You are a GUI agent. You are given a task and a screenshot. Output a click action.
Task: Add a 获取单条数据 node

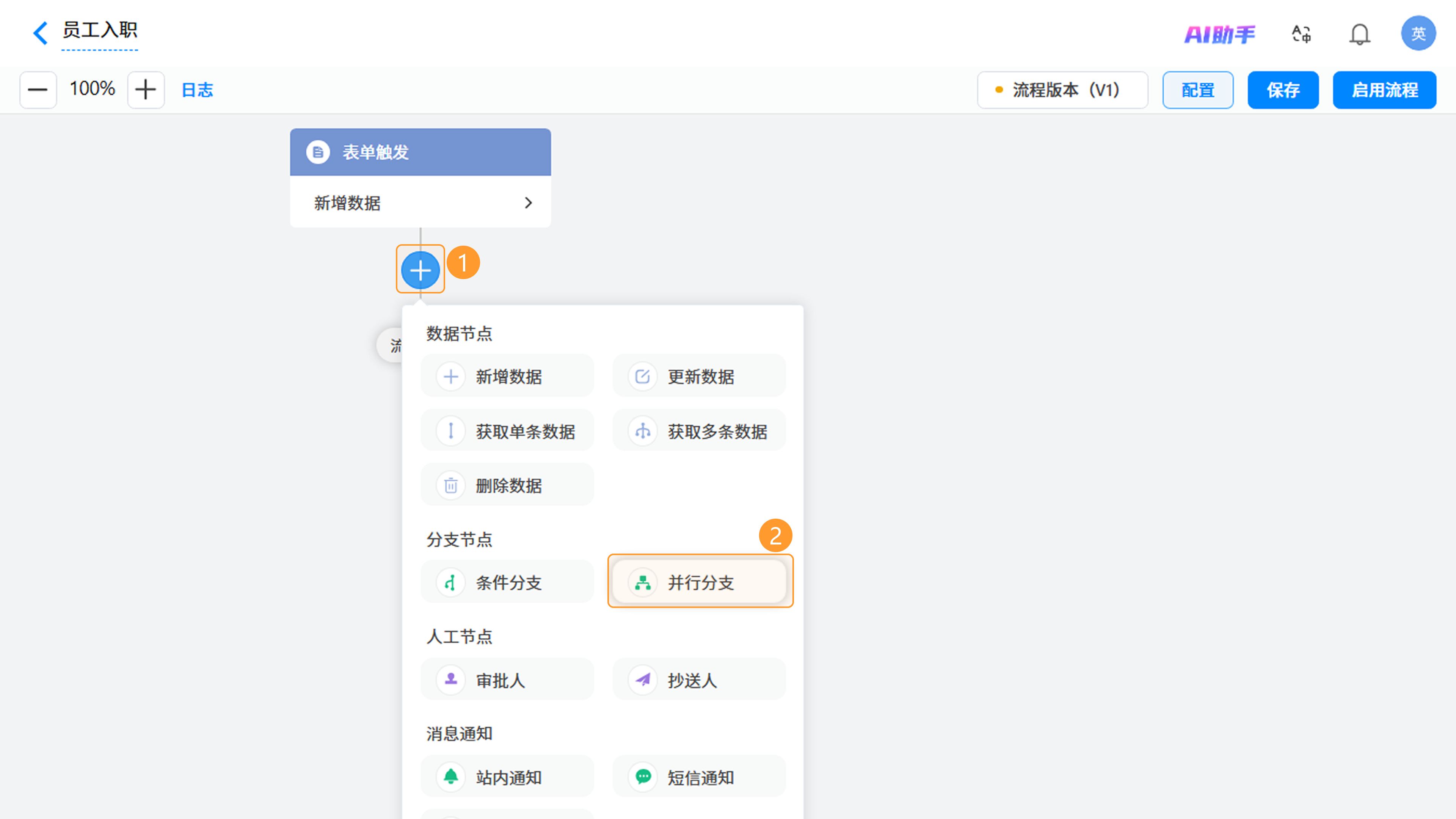point(507,431)
